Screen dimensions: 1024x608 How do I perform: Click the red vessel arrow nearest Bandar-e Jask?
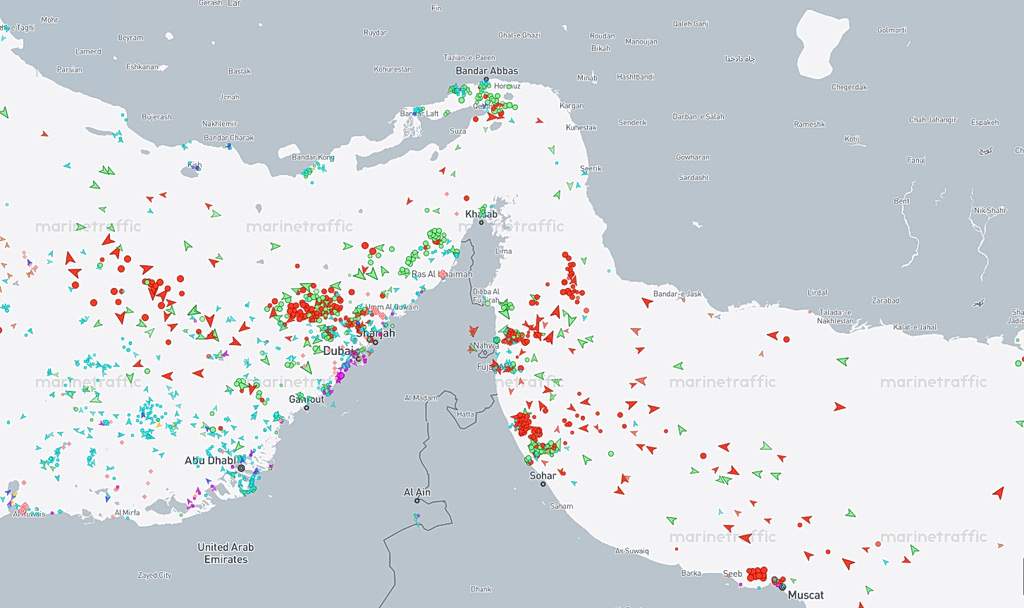tap(647, 302)
